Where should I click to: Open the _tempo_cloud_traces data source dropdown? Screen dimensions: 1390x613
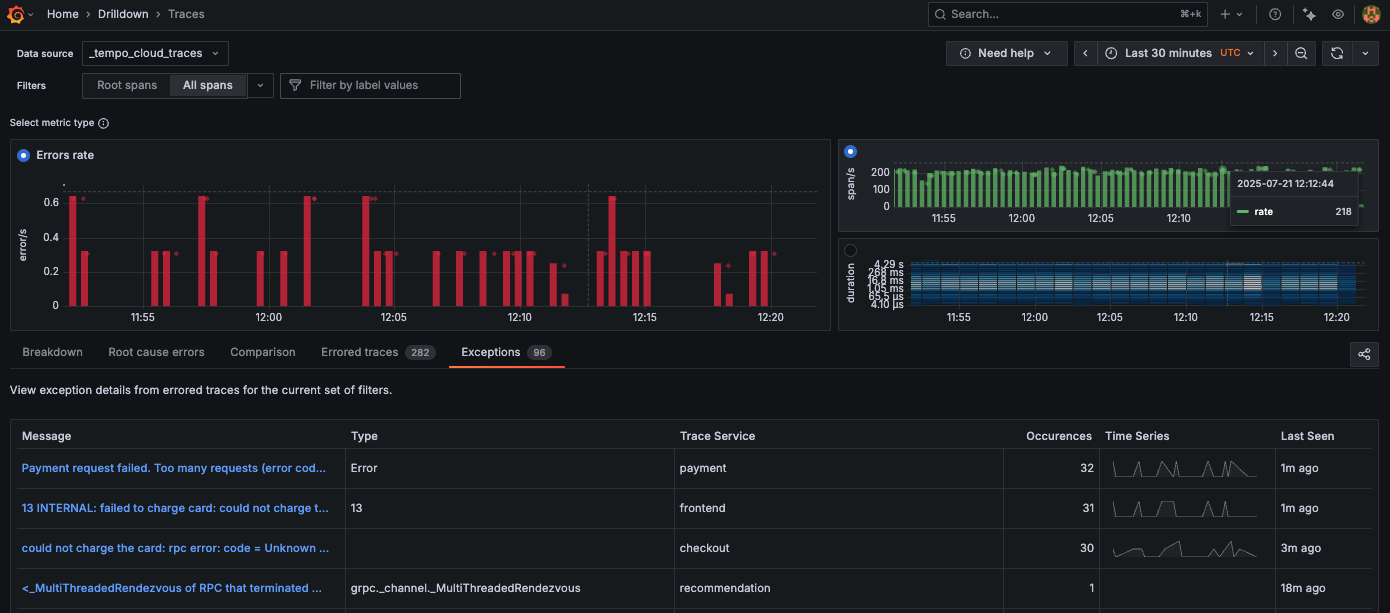(155, 53)
